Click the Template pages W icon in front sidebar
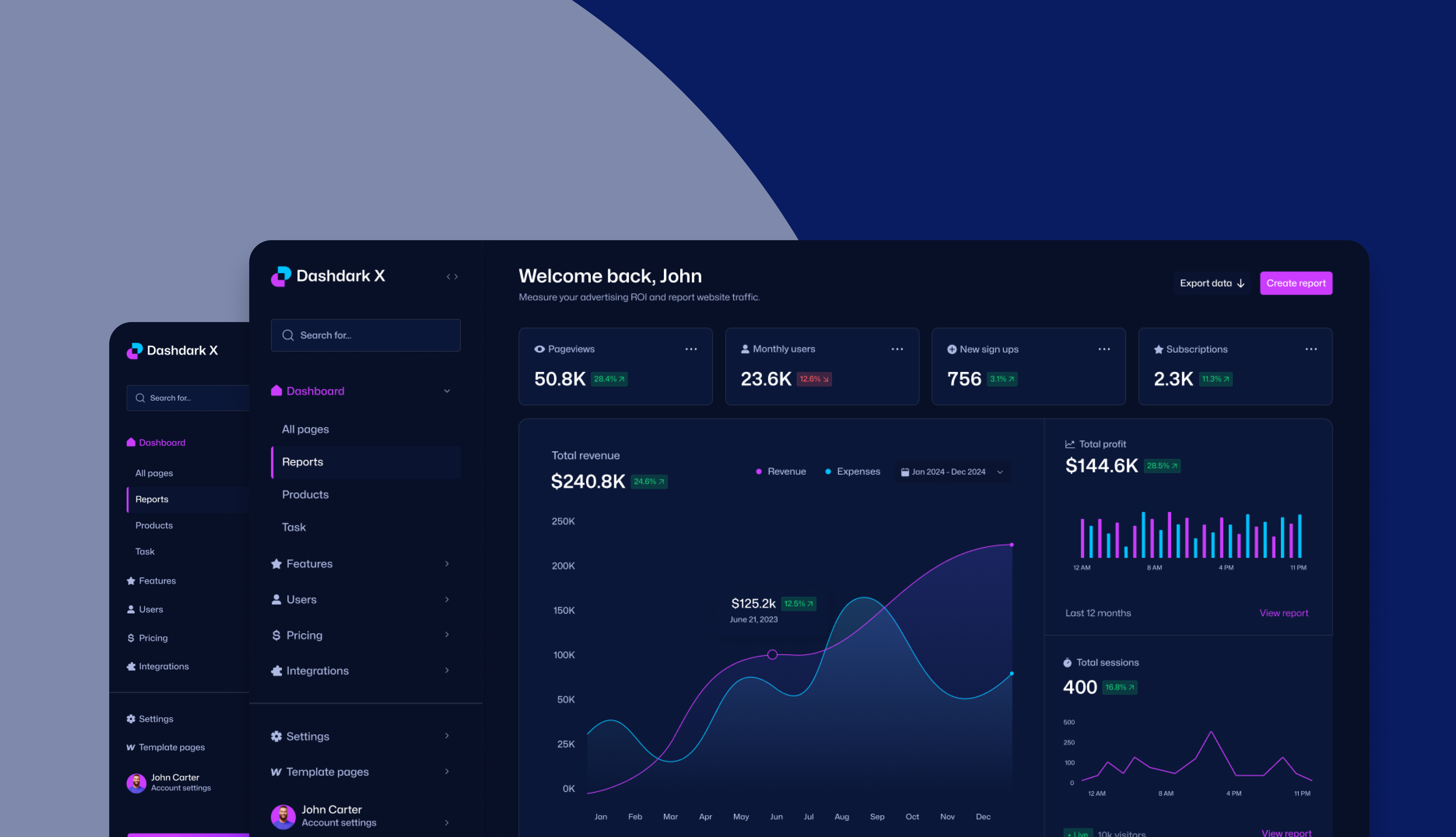This screenshot has width=1456, height=837. pyautogui.click(x=276, y=772)
